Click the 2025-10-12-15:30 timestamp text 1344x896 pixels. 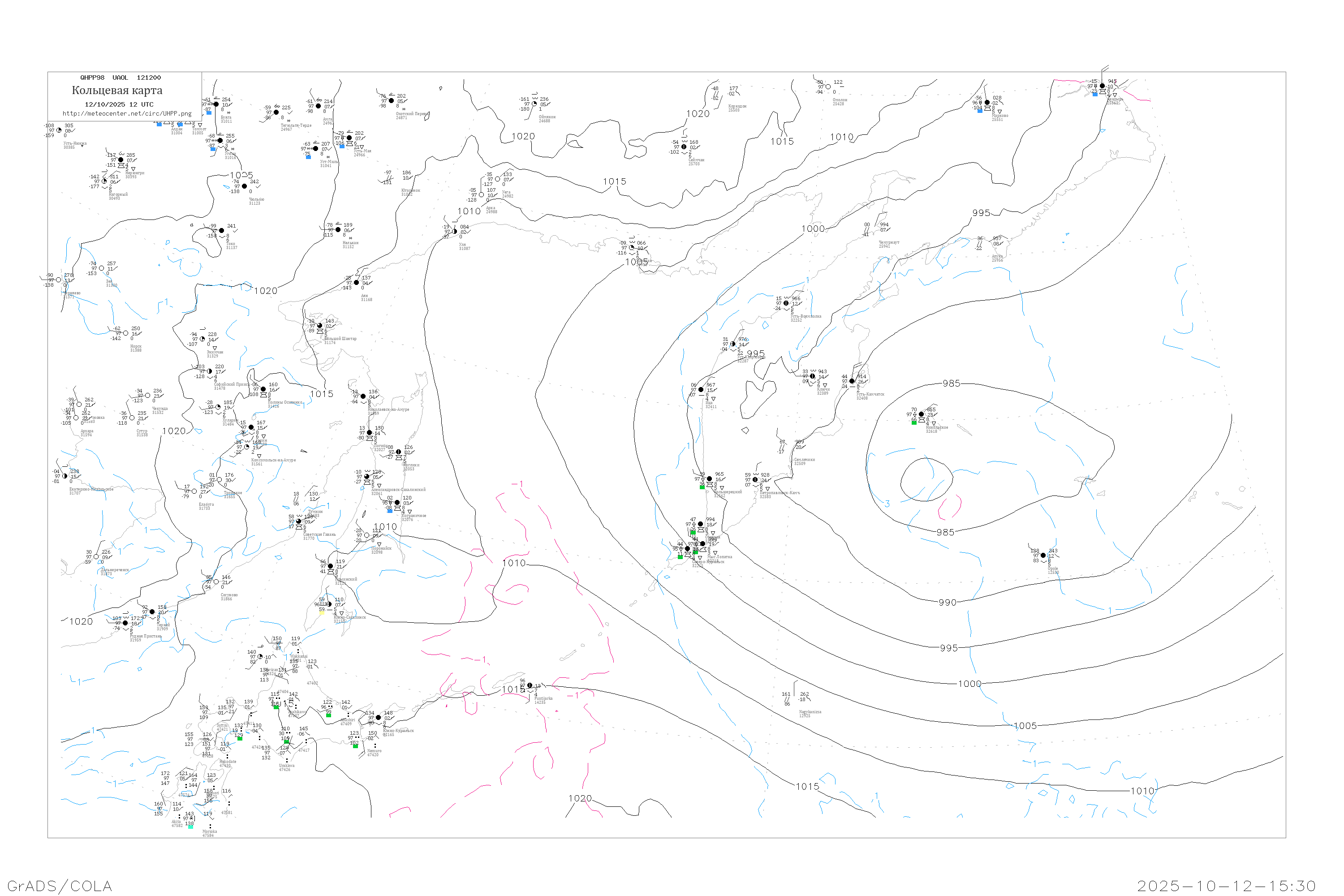1226,886
